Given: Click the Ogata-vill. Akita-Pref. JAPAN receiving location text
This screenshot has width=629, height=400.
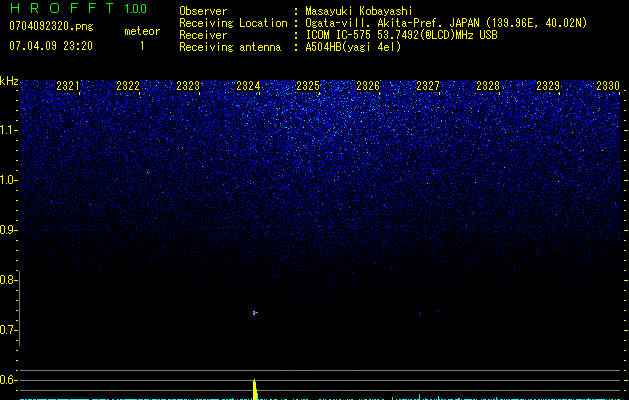Looking at the screenshot, I should point(446,23).
